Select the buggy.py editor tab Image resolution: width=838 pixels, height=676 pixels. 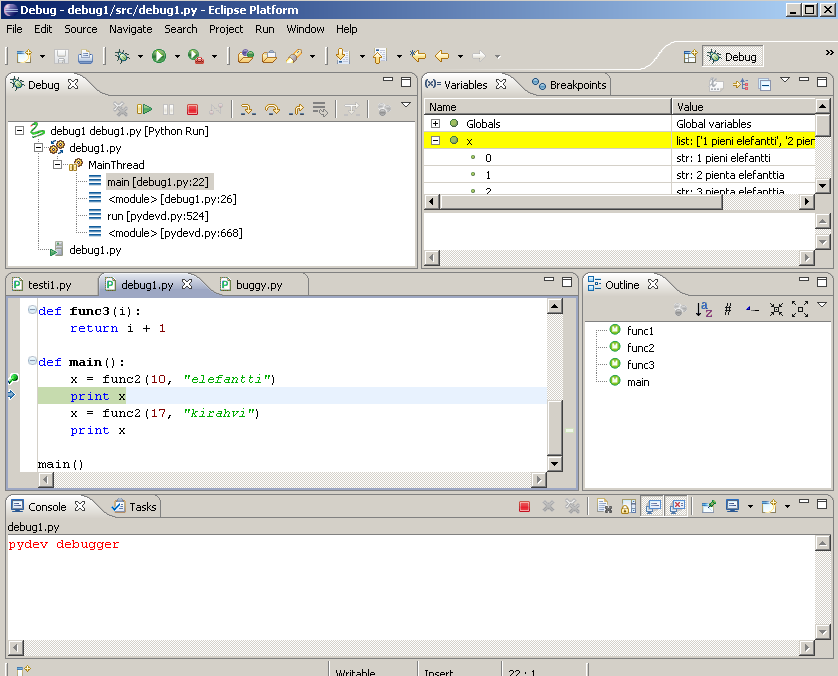[258, 285]
